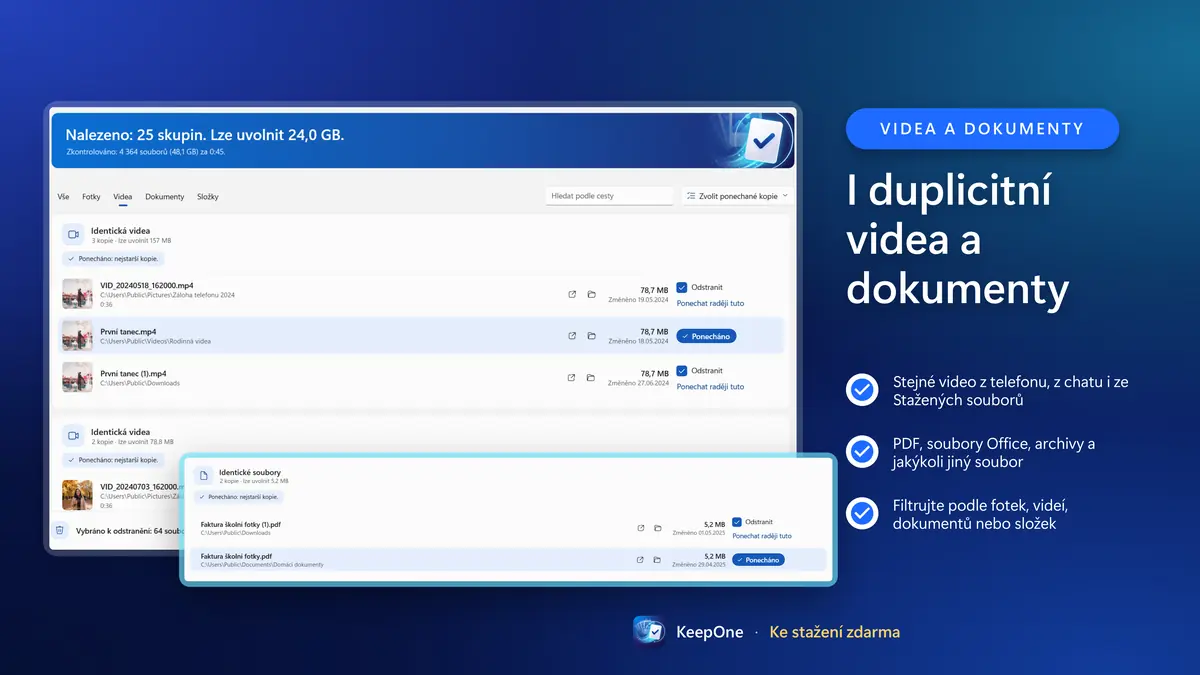This screenshot has width=1200, height=675.
Task: Toggle Odstranit checkbox for Faktura školní fotky (1).pdf
Action: click(737, 522)
